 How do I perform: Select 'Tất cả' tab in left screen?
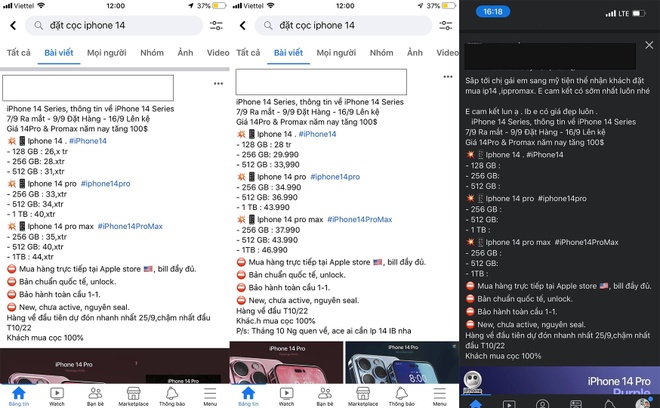(x=19, y=53)
